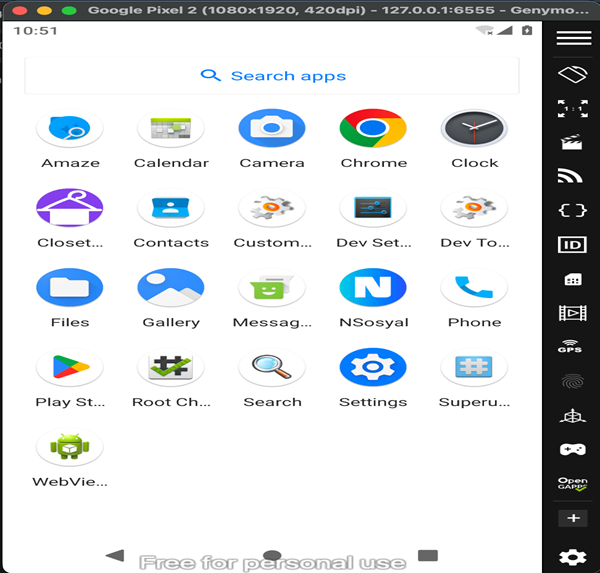This screenshot has width=600, height=573.
Task: Tap the Android back navigation button
Action: coord(115,555)
